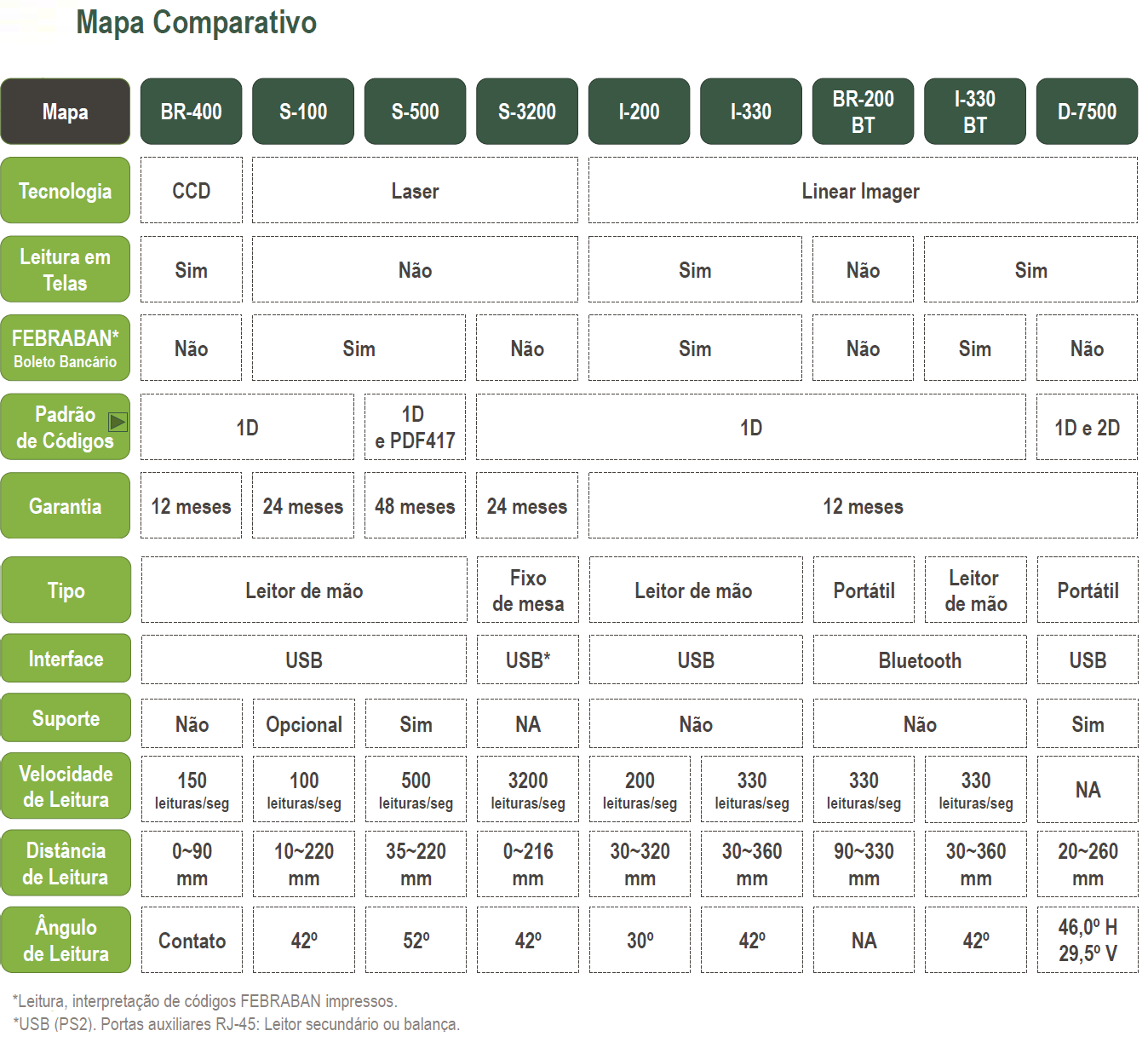Click the USB (PS2) footnote text
The width and height of the screenshot is (1148, 1048).
click(236, 1023)
